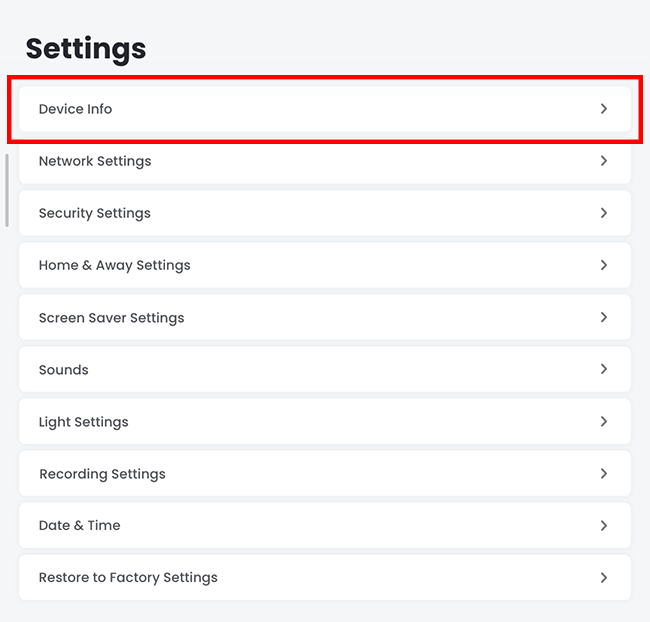Click chevron arrow beside Device Info
Viewport: 650px width, 622px height.
[x=604, y=109]
